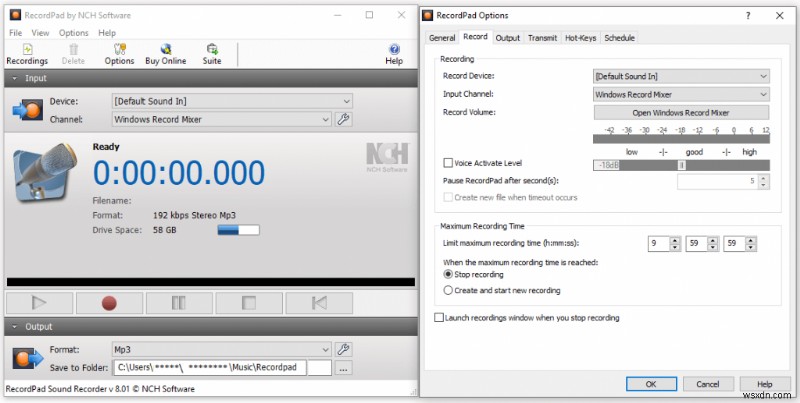The image size is (800, 403).
Task: Switch to the Output tab
Action: coord(508,38)
